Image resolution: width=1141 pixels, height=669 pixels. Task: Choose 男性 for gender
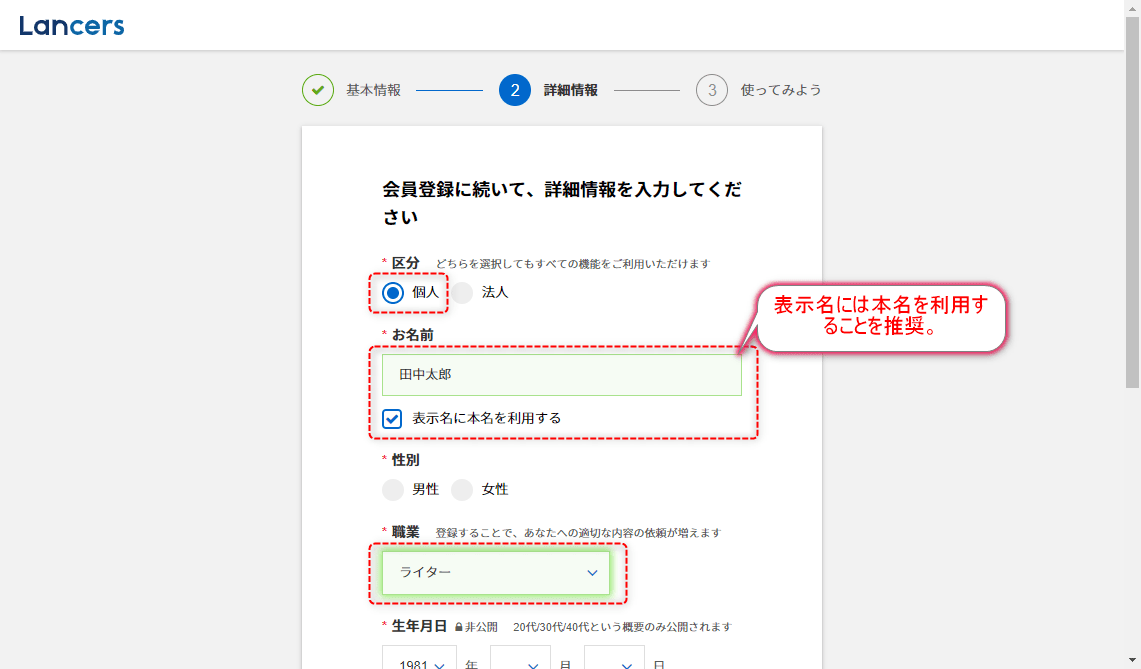393,490
